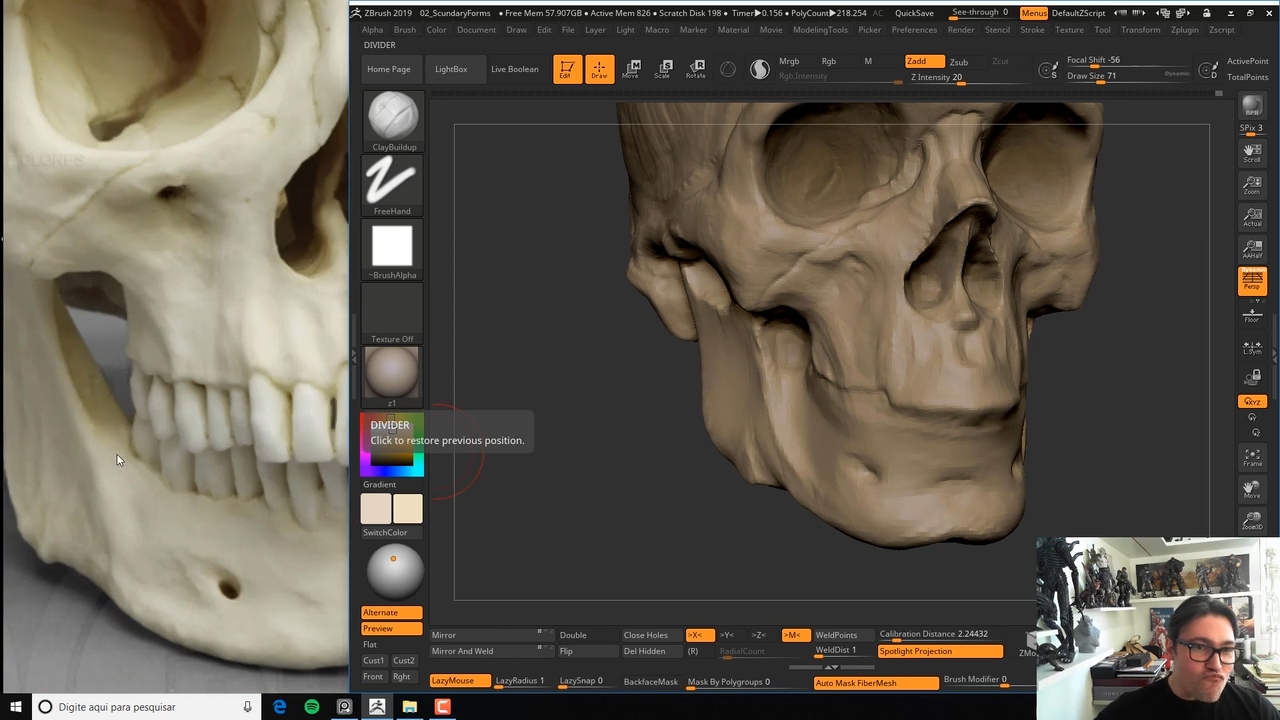
Task: Disable X axis symmetry >X<
Action: [696, 635]
